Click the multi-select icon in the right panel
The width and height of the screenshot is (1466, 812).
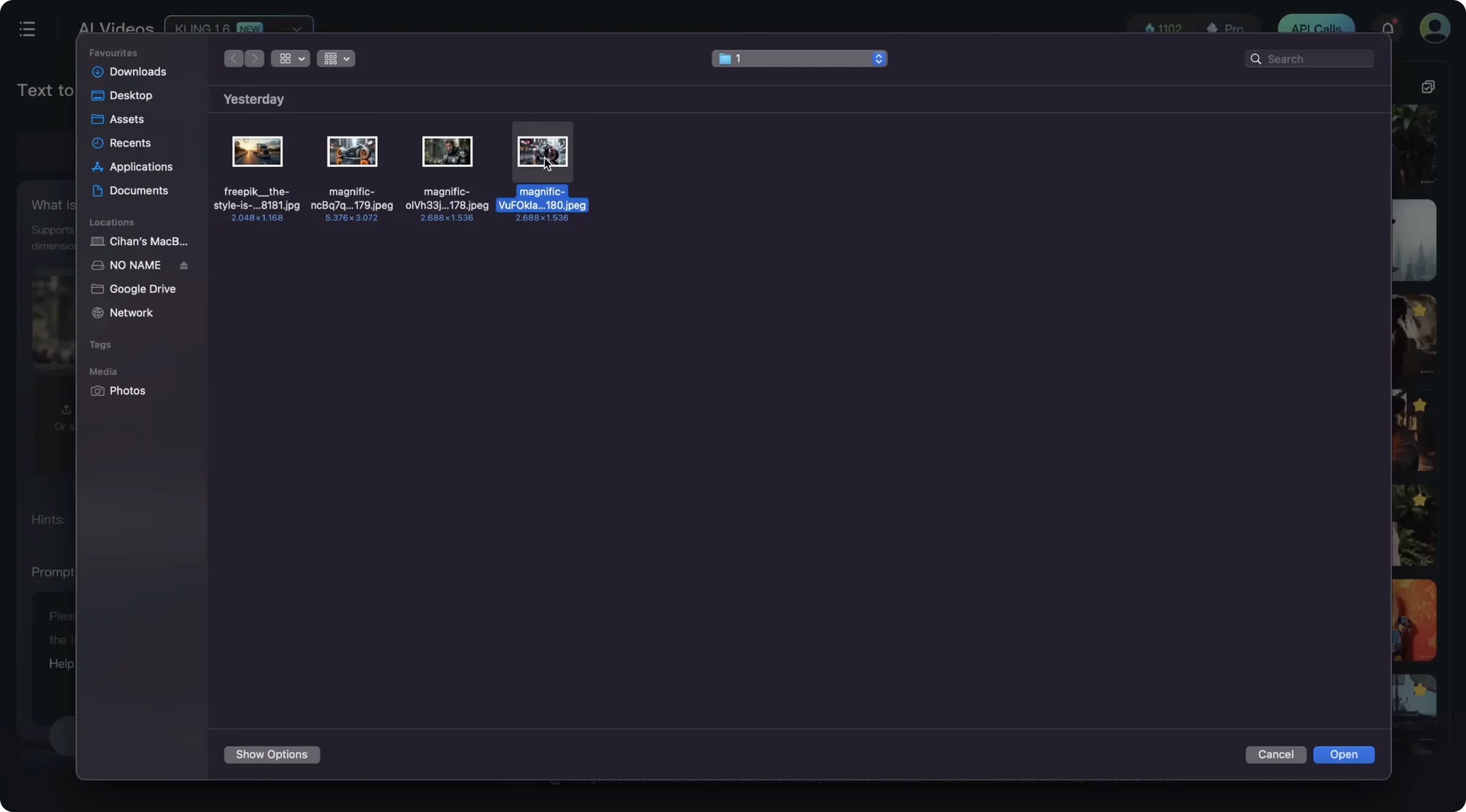(1428, 86)
